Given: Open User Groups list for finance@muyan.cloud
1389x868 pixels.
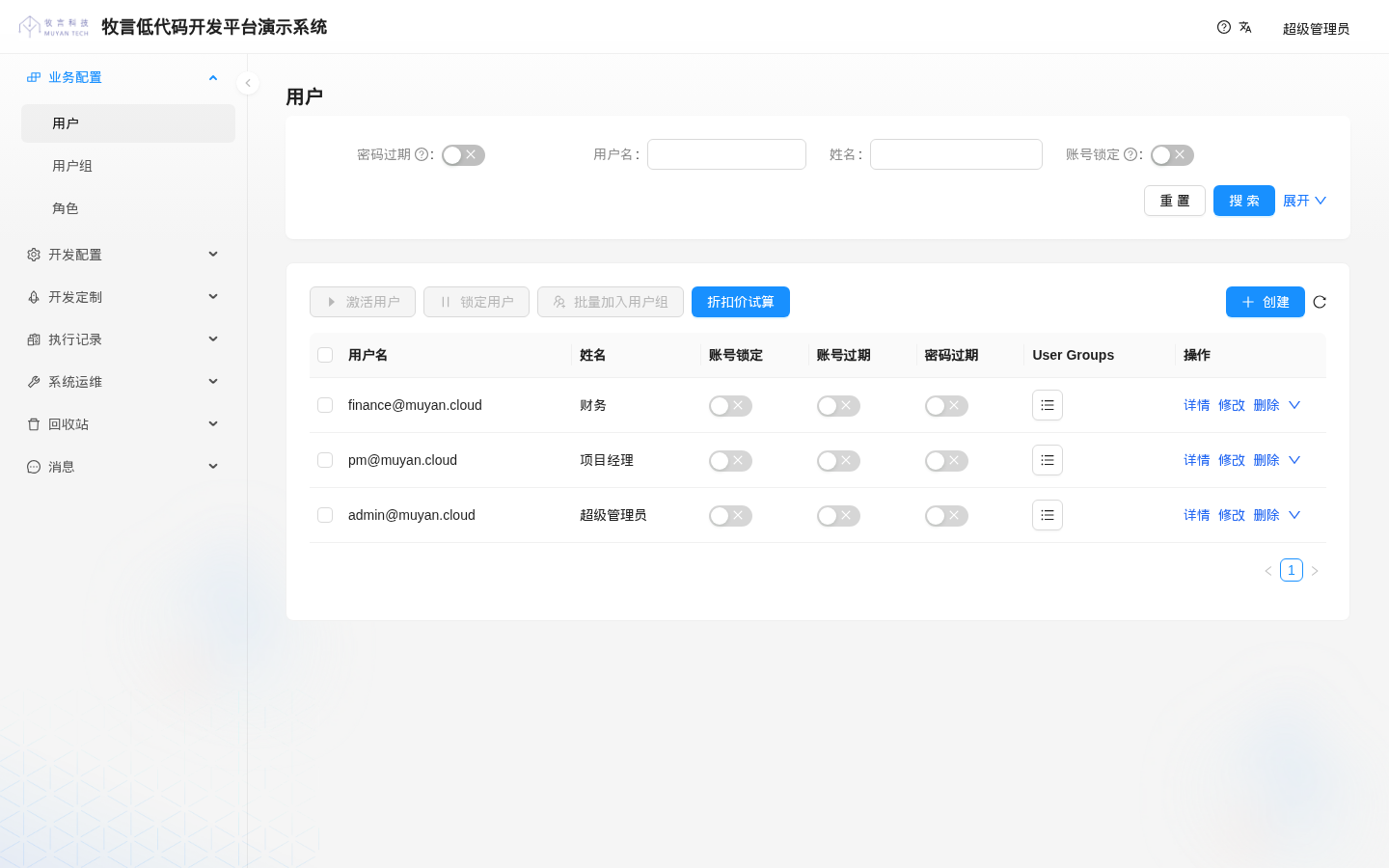Looking at the screenshot, I should tap(1048, 405).
